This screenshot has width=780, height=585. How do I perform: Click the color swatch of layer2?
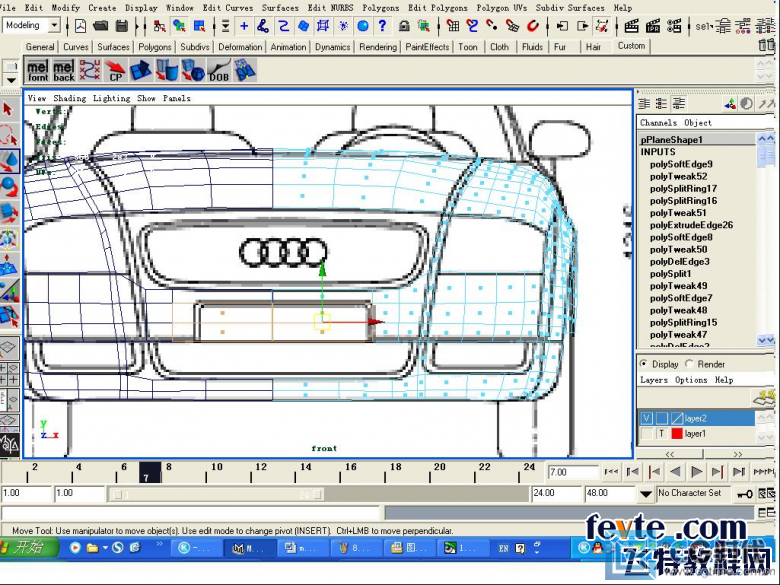coord(677,418)
